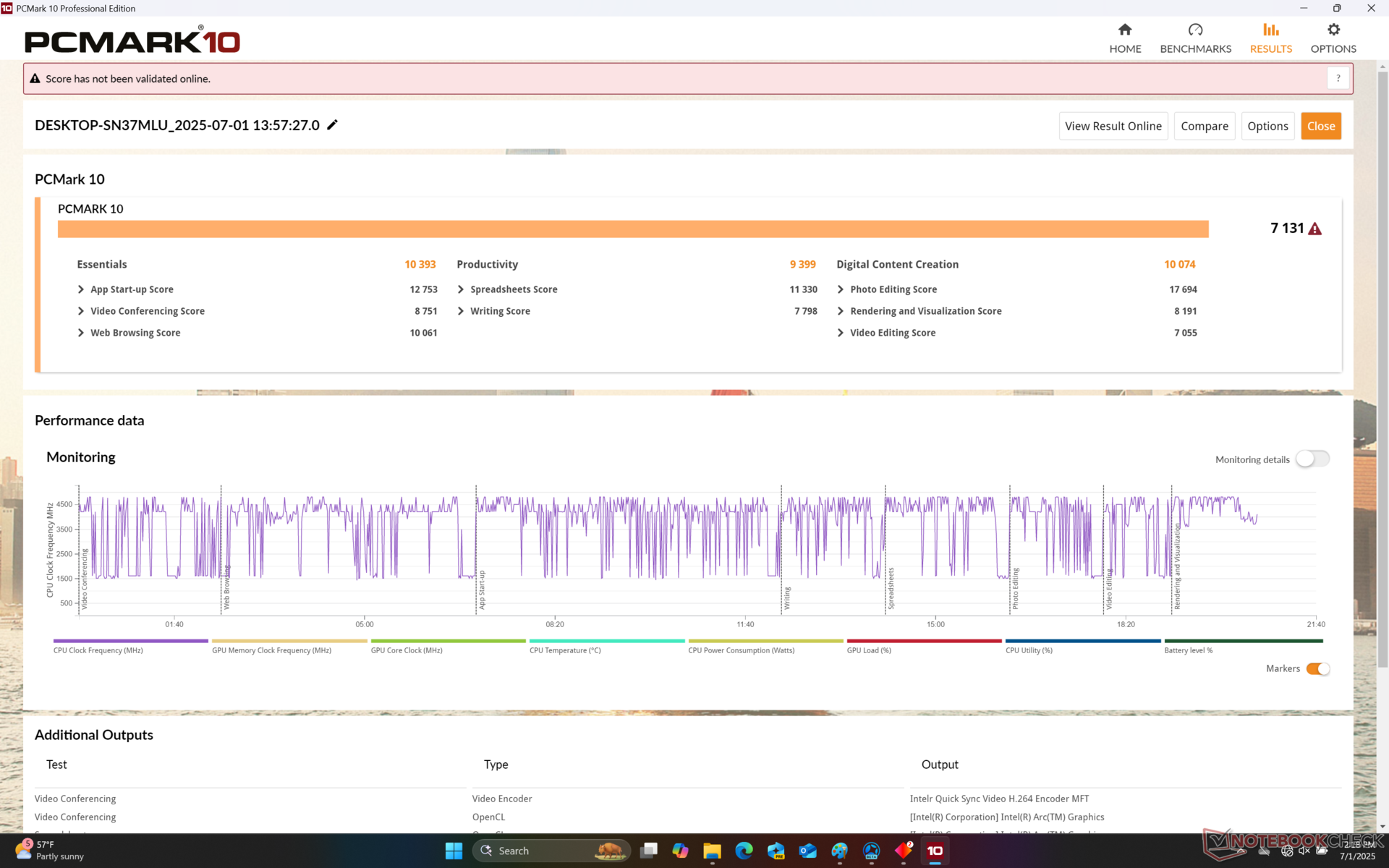Viewport: 1389px width, 868px height.
Task: Open Options gear icon
Action: [x=1333, y=30]
